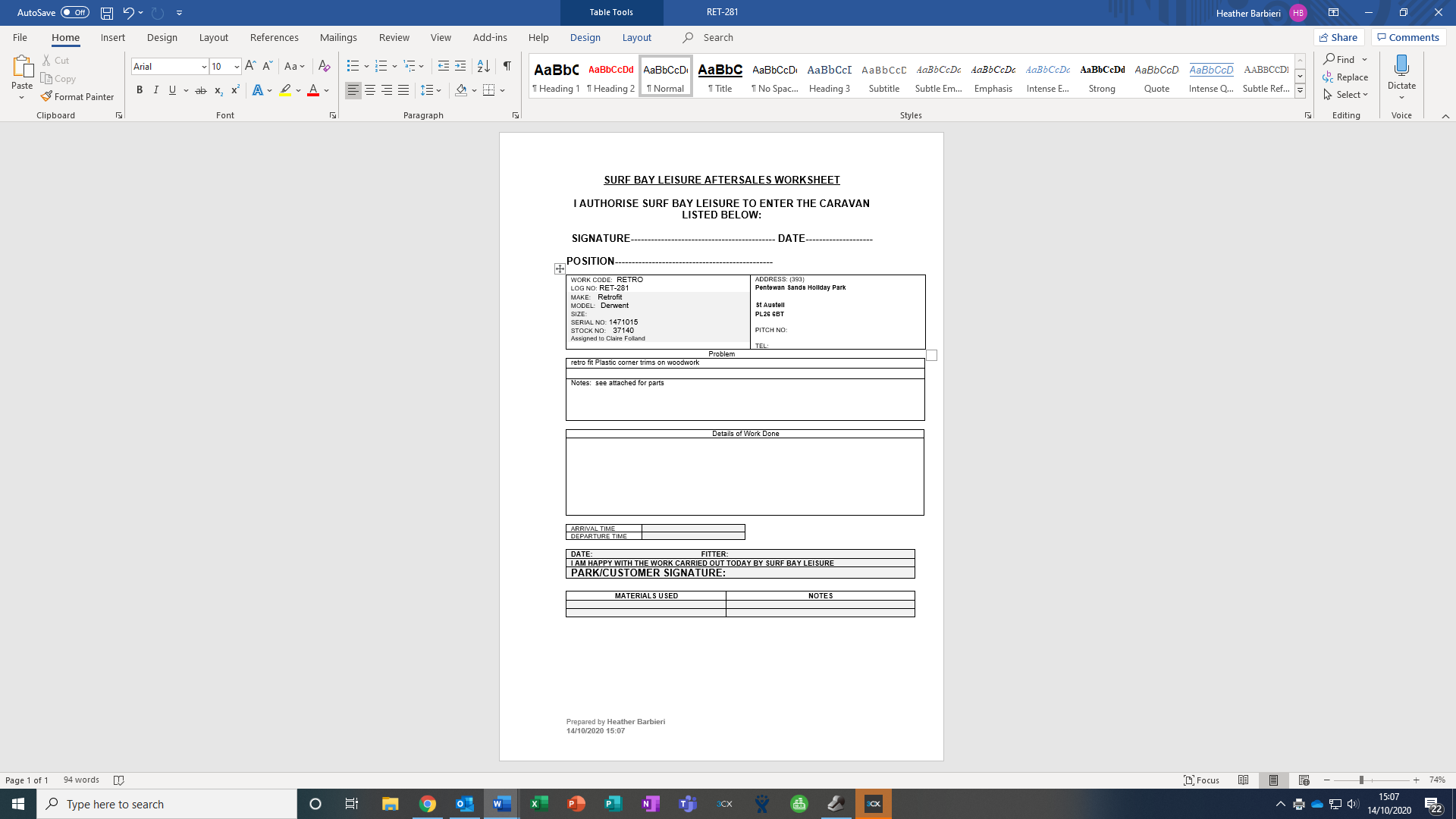
Task: Click the Strikethrough icon
Action: click(201, 90)
